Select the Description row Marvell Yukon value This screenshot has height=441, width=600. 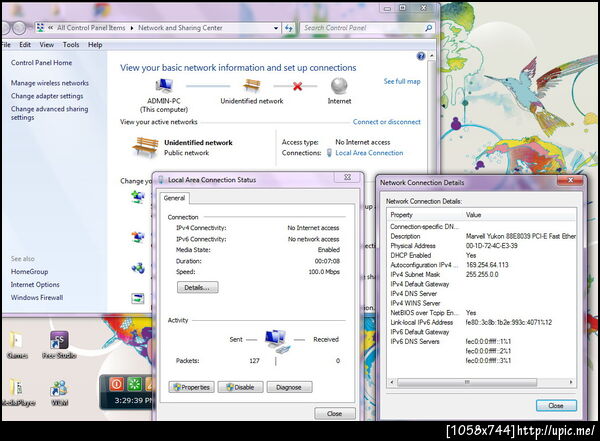click(520, 236)
